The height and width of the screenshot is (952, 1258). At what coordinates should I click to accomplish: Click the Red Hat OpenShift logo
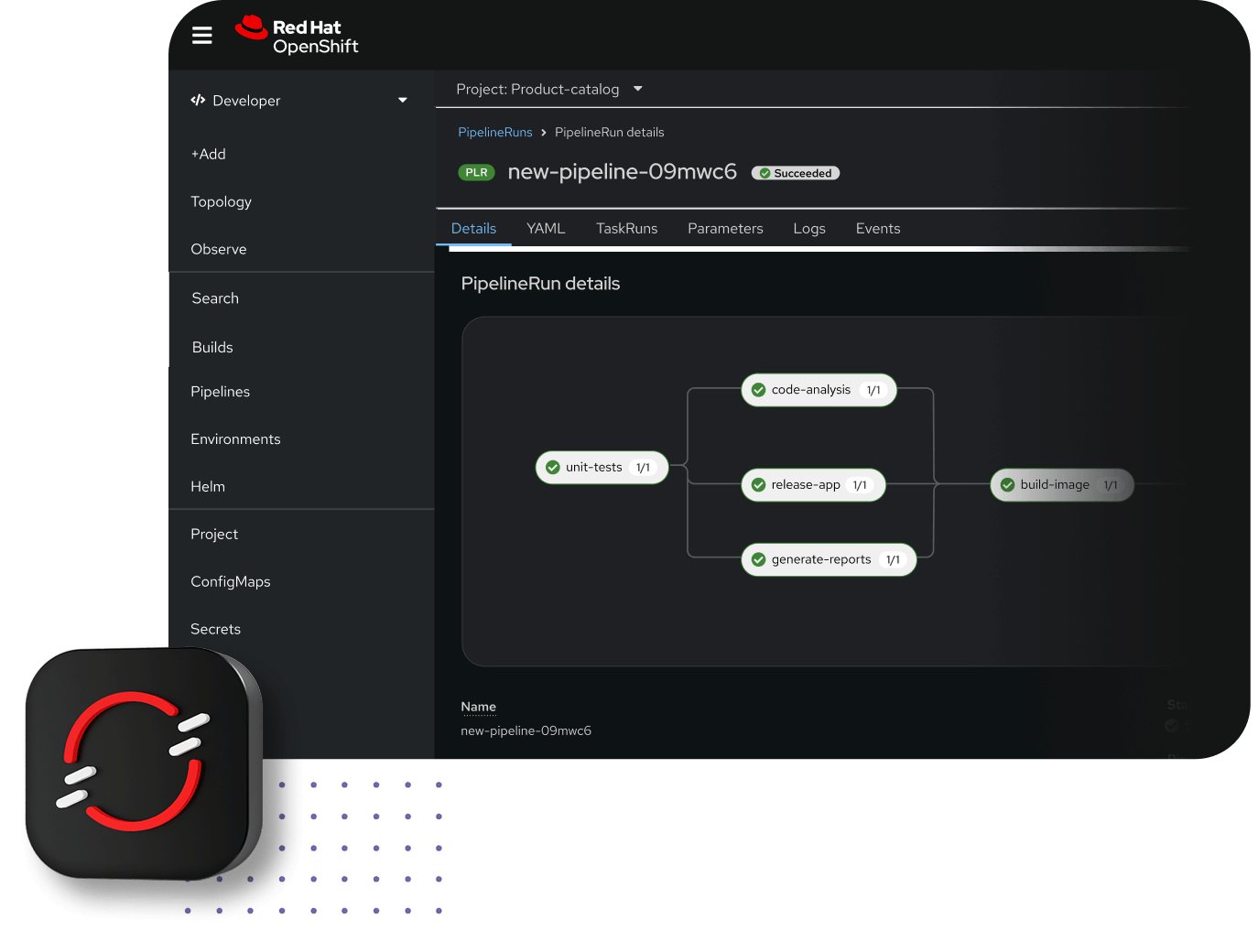[x=297, y=35]
